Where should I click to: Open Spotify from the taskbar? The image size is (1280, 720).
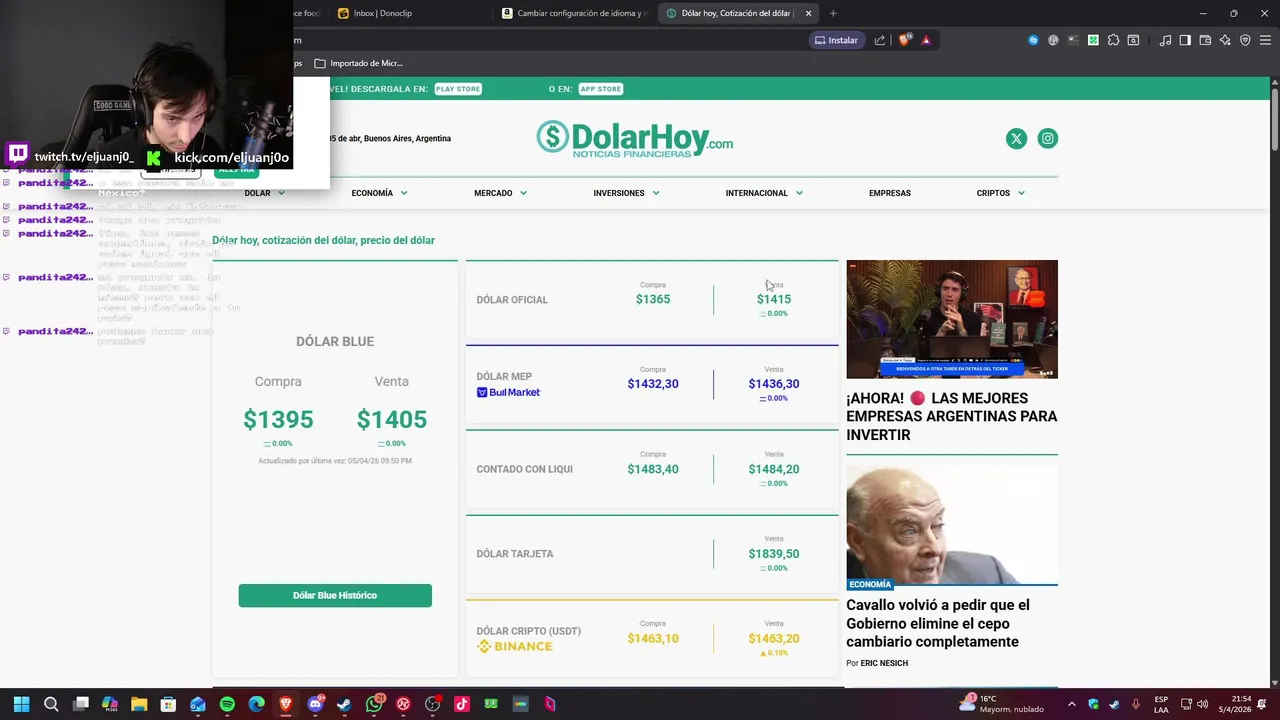coord(227,704)
